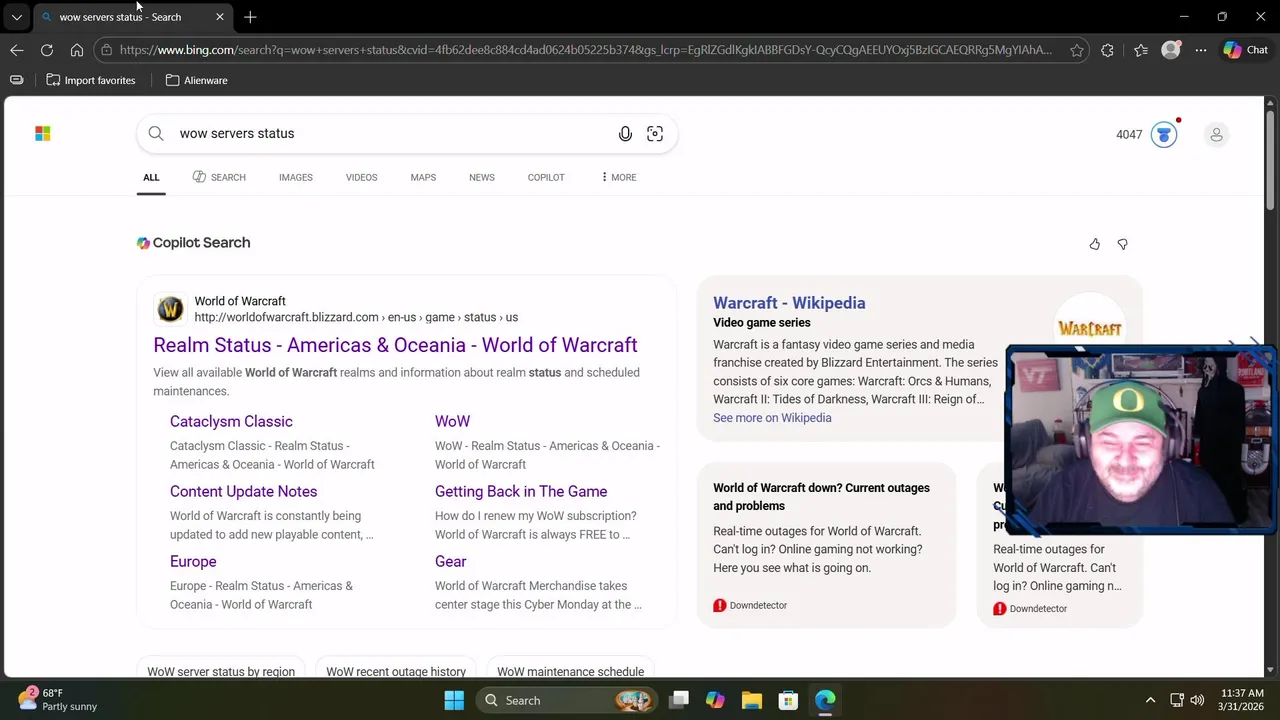The height and width of the screenshot is (720, 1280).
Task: Switch to the COPILOT tab
Action: point(546,177)
